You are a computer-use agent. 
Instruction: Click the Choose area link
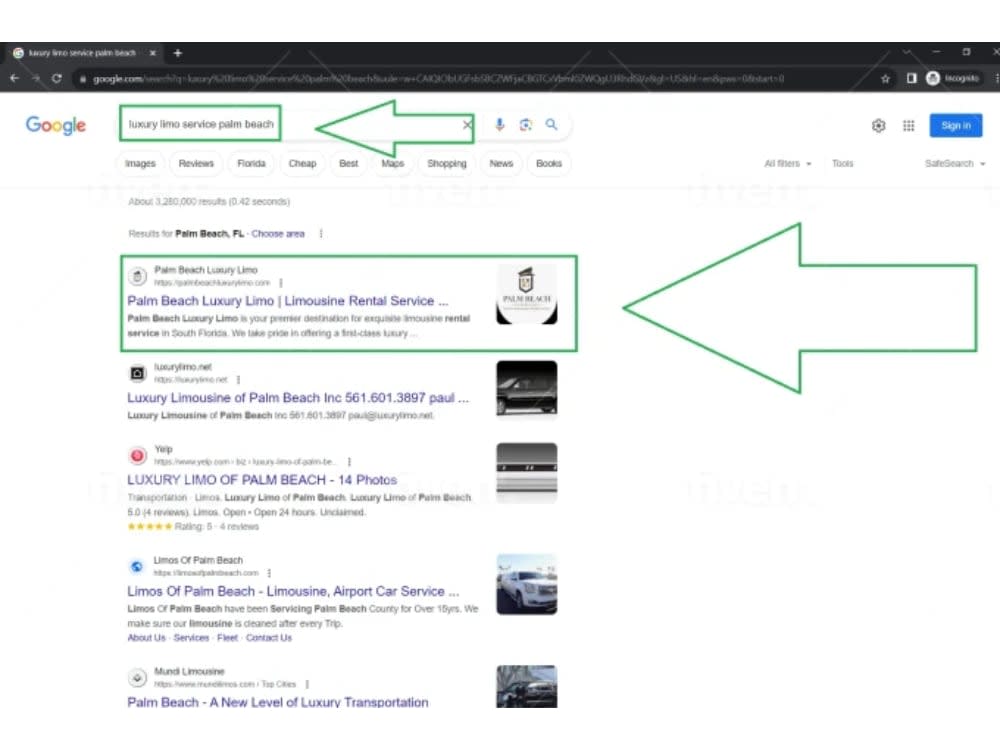click(278, 233)
